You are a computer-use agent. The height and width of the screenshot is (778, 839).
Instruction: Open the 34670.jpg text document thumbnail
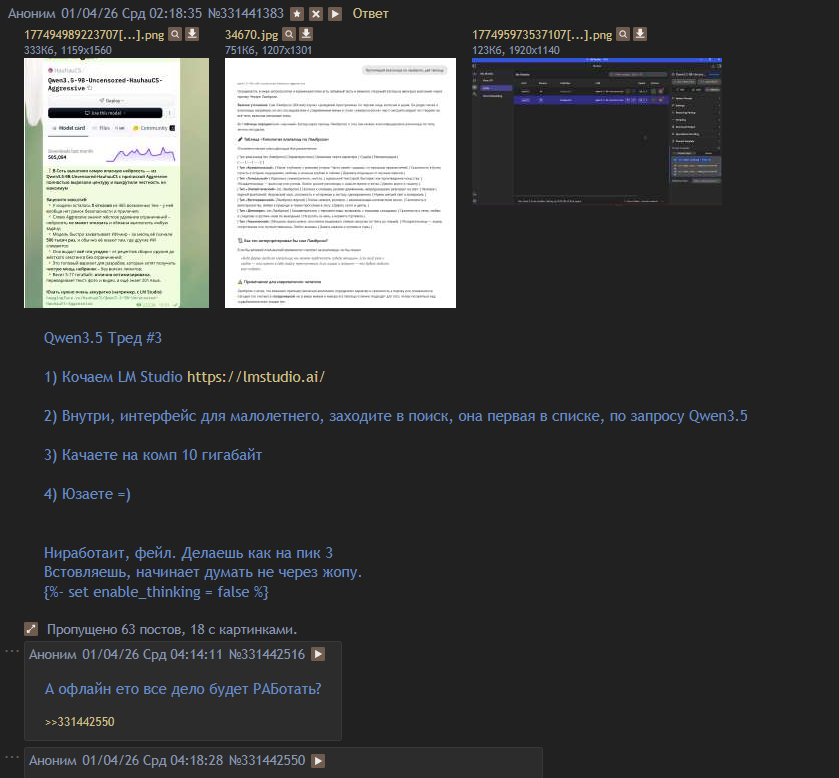point(340,183)
